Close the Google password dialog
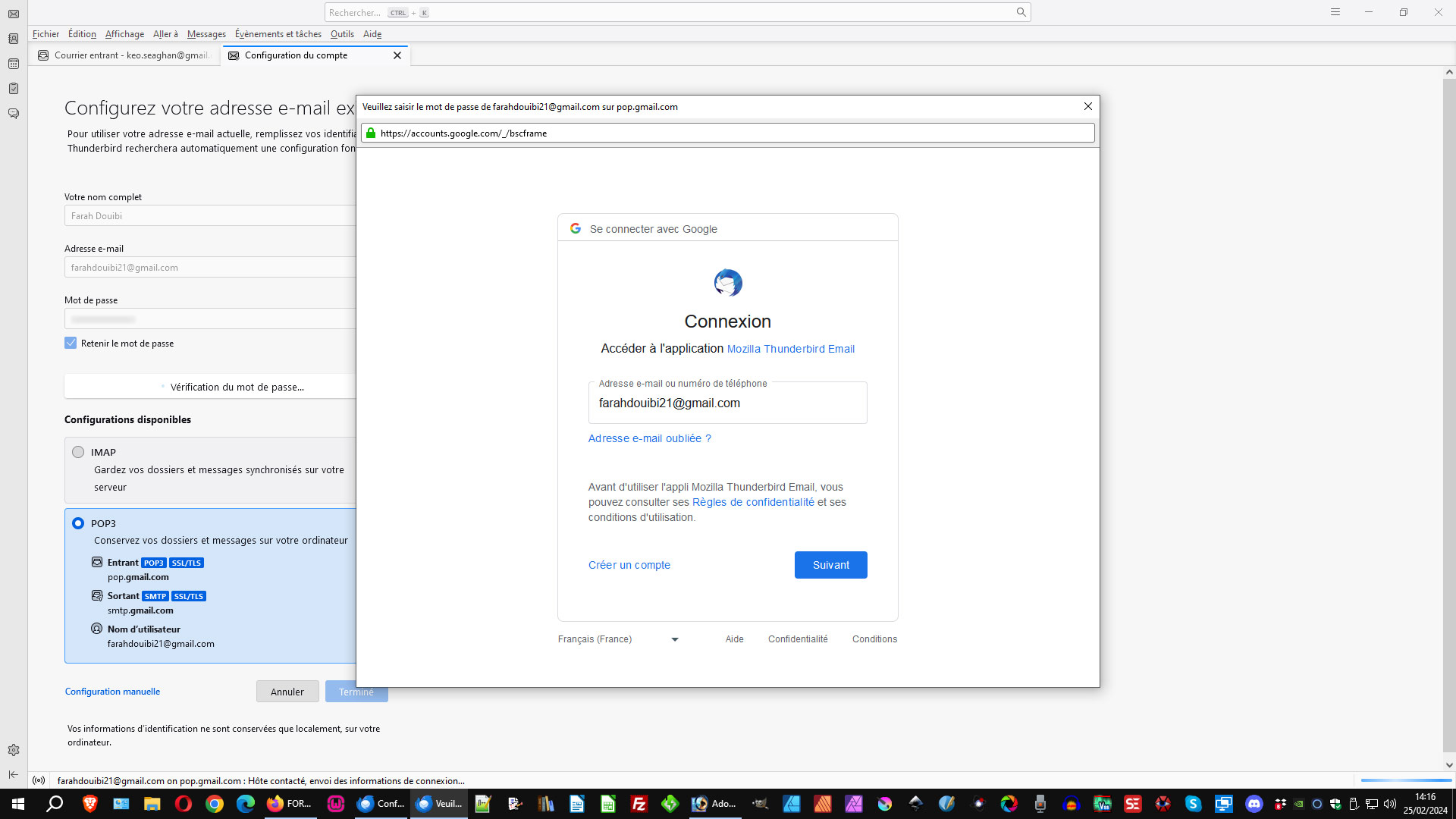 (x=1088, y=106)
